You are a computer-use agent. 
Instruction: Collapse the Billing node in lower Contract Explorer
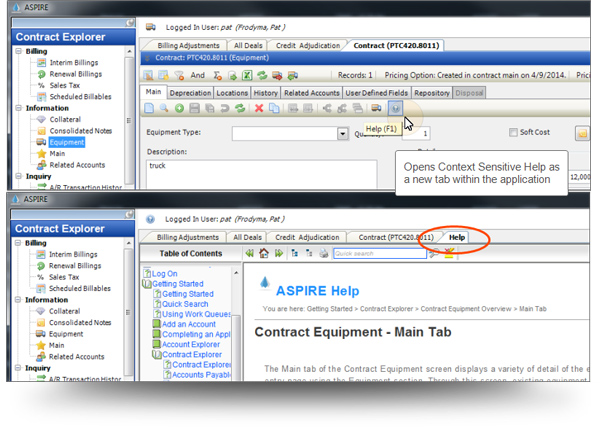(x=18, y=243)
